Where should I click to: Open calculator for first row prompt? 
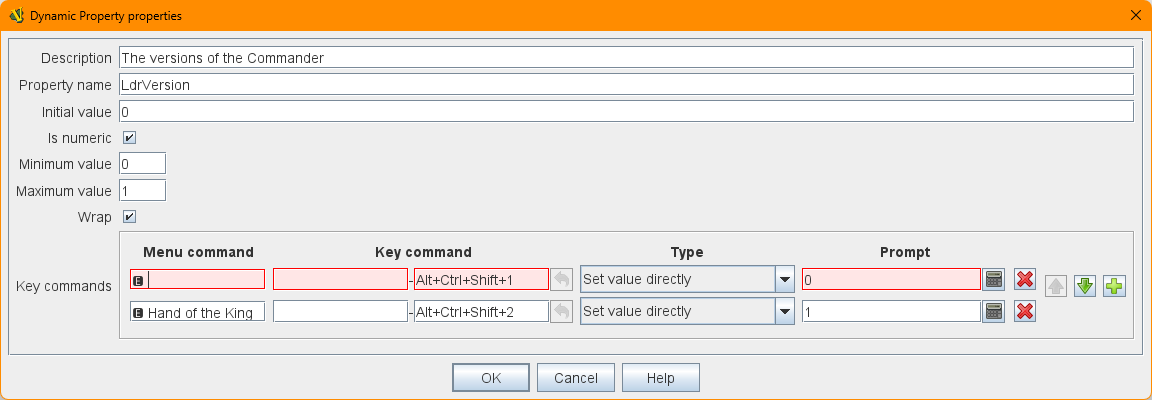(994, 280)
